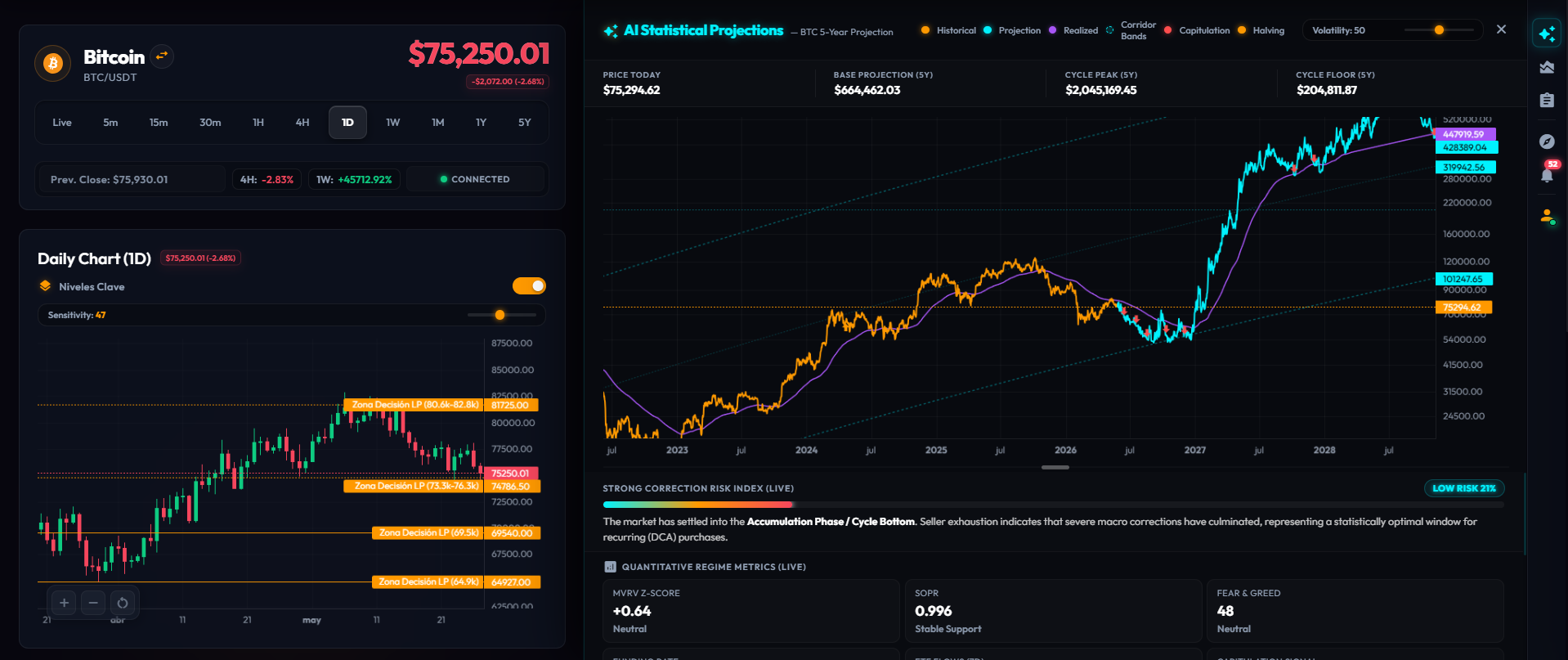Click the Cycle Floor $204,811.87 value
1568x660 pixels.
pos(1326,90)
